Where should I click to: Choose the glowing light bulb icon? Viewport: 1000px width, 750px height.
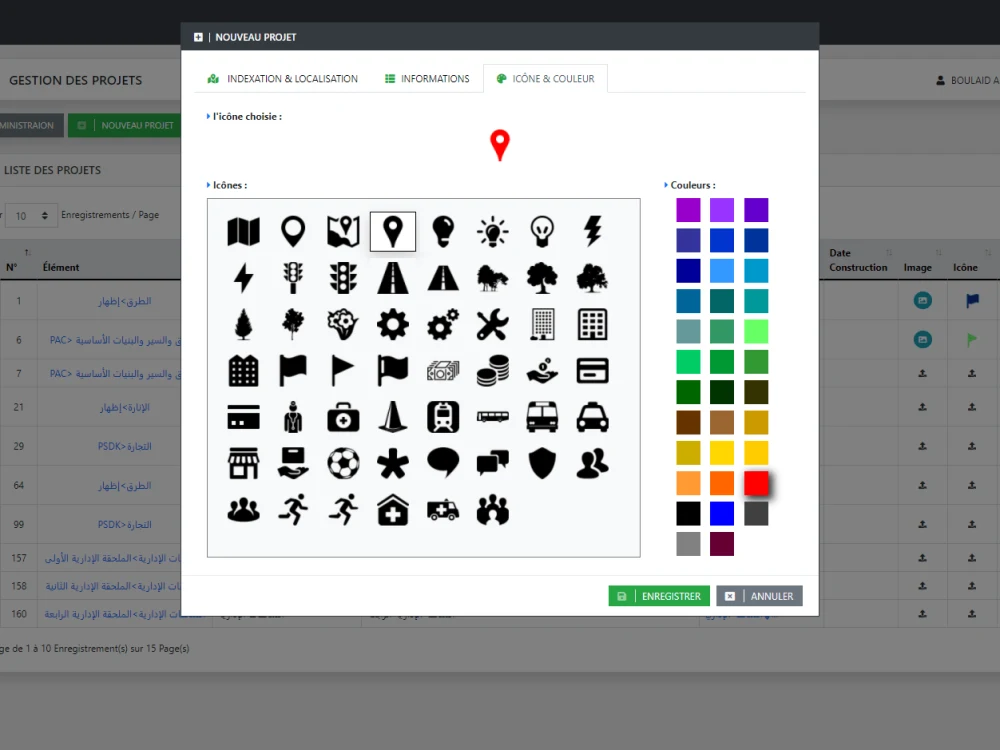[493, 232]
